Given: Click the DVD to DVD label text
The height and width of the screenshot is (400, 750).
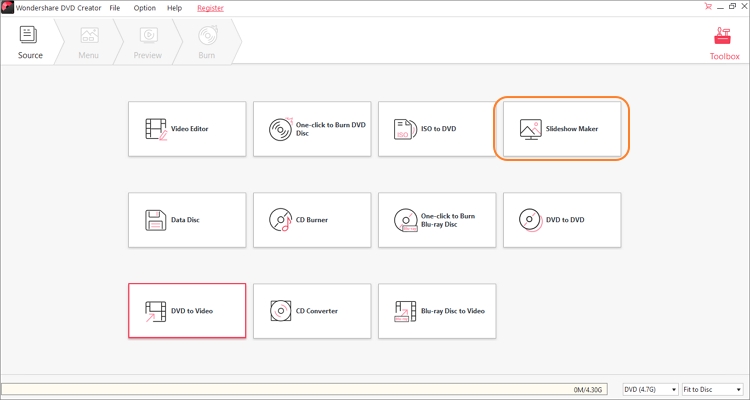Looking at the screenshot, I should 565,220.
